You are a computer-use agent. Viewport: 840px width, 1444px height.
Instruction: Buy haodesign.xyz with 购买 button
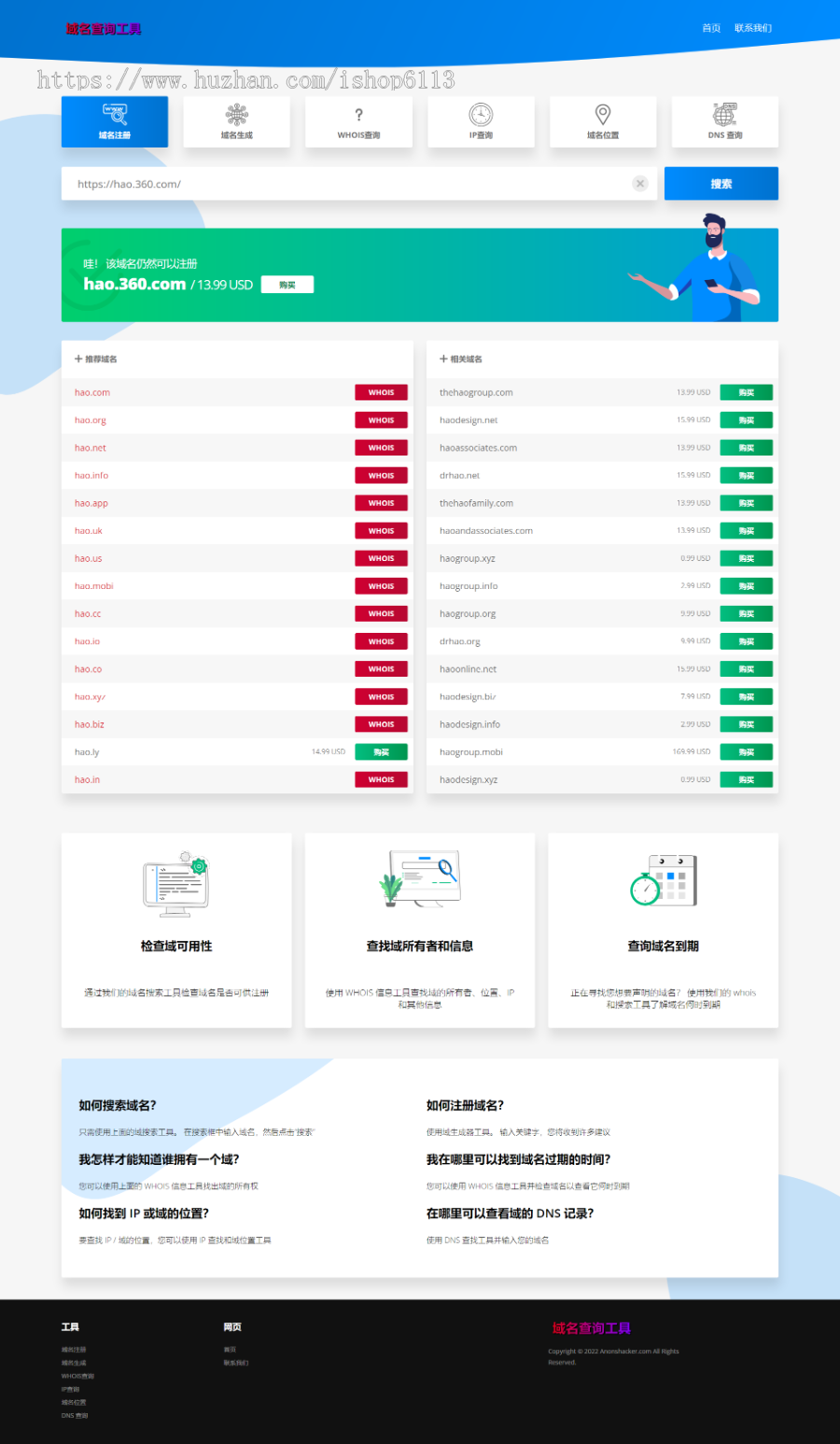click(746, 779)
